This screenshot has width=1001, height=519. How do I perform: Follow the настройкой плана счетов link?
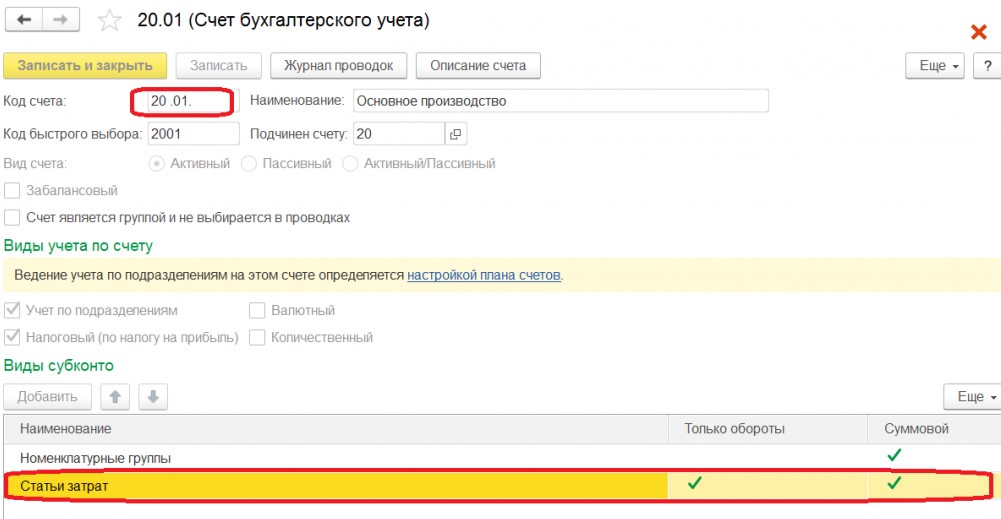pos(484,275)
